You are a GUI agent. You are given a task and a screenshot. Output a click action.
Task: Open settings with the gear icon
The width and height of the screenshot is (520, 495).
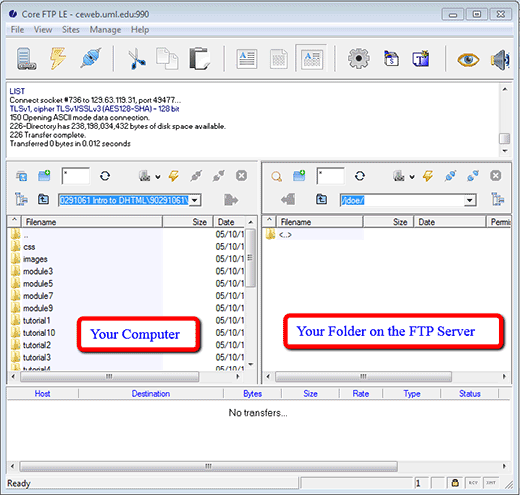pos(359,59)
